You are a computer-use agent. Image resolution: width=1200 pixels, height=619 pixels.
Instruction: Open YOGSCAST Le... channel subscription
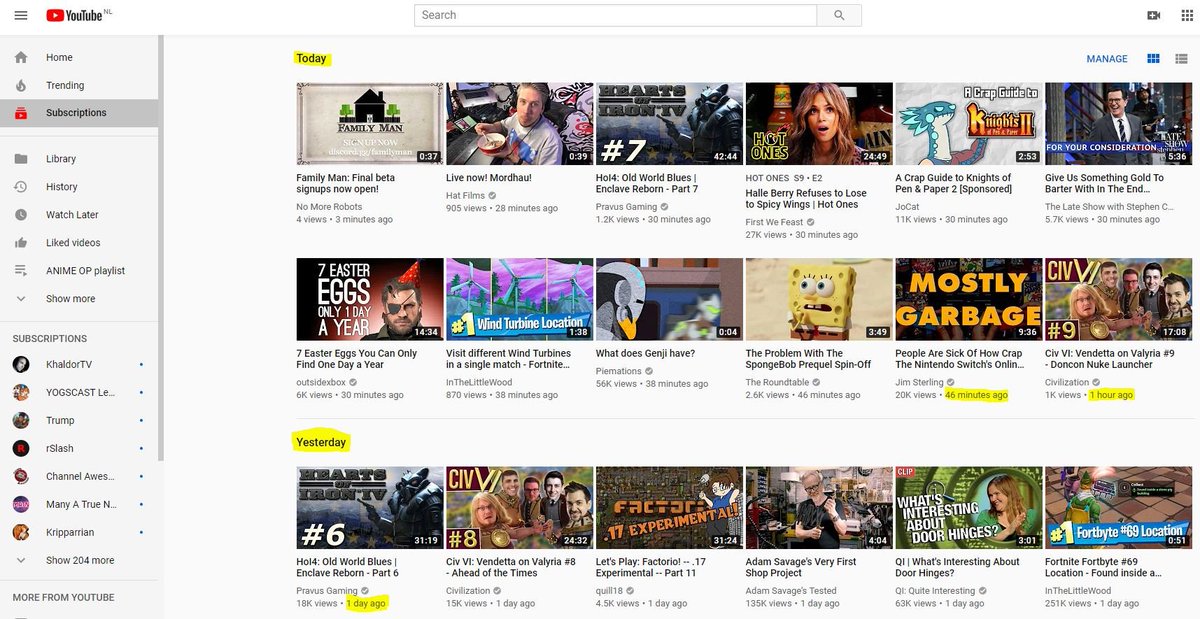coord(79,393)
